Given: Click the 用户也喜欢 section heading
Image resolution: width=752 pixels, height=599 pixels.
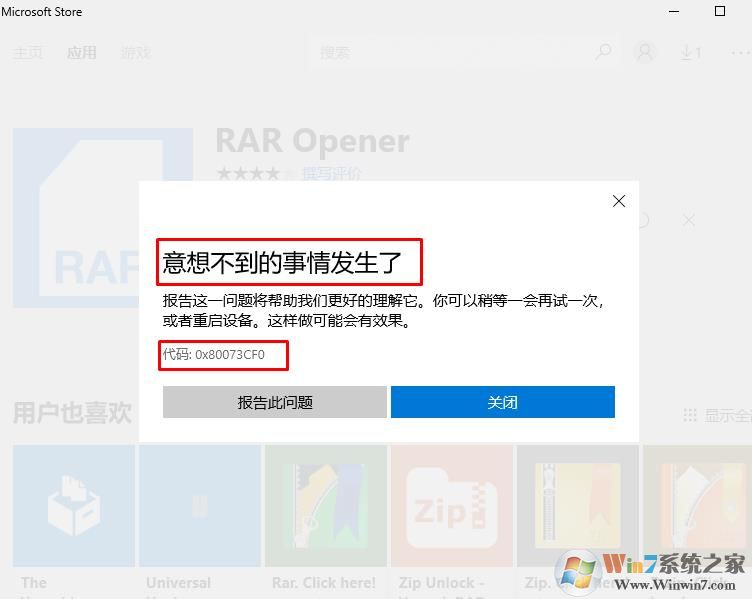Looking at the screenshot, I should (72, 413).
